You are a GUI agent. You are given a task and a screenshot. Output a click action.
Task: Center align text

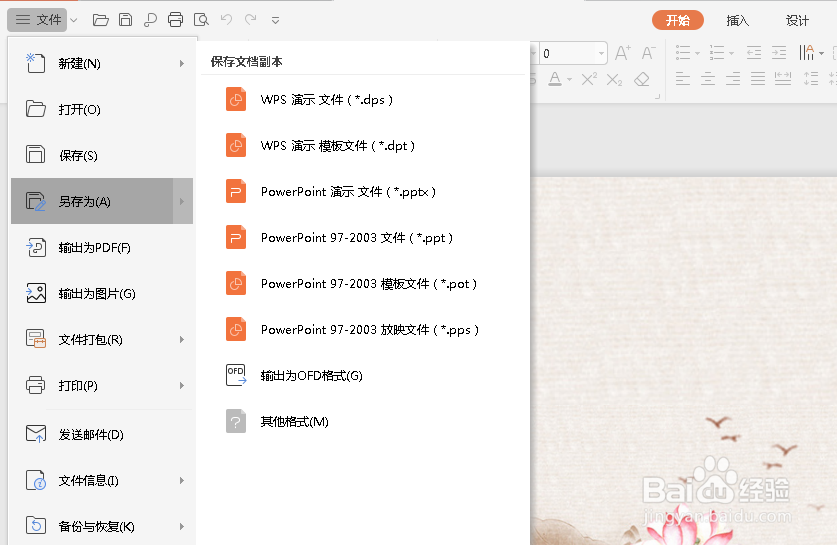pos(708,79)
